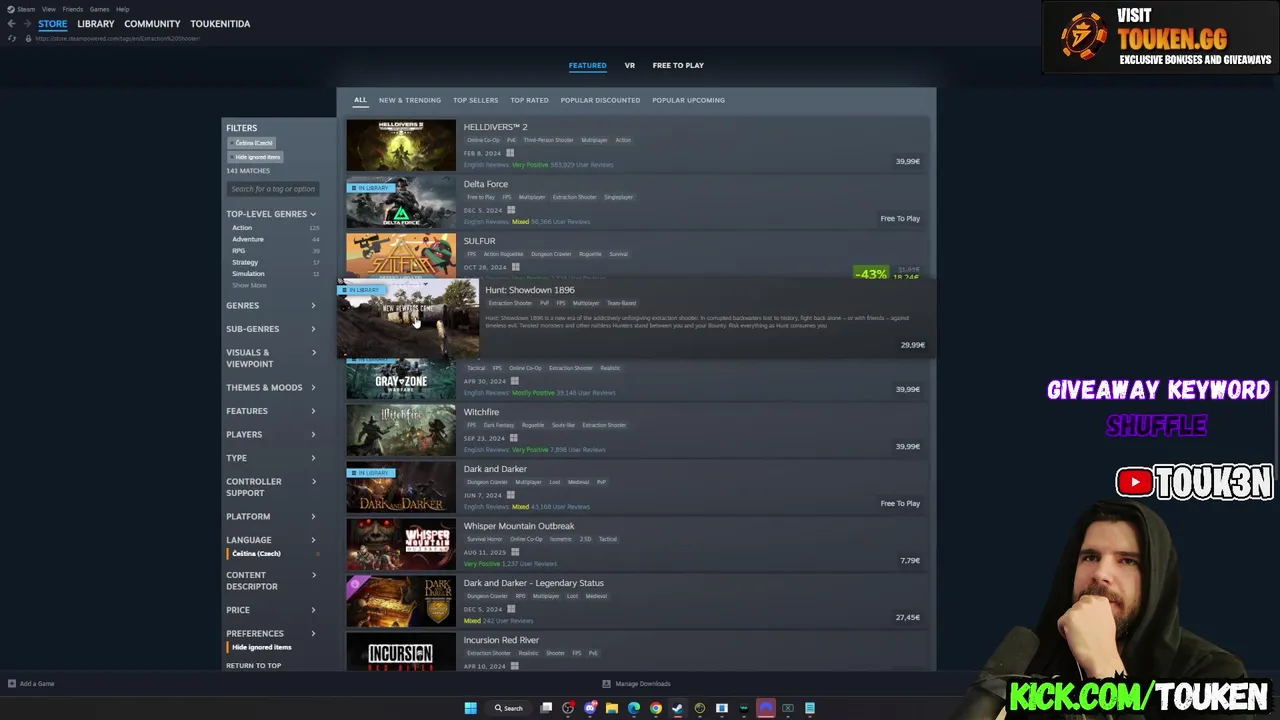Click the Windows platform icon for Witchfire

click(x=514, y=438)
